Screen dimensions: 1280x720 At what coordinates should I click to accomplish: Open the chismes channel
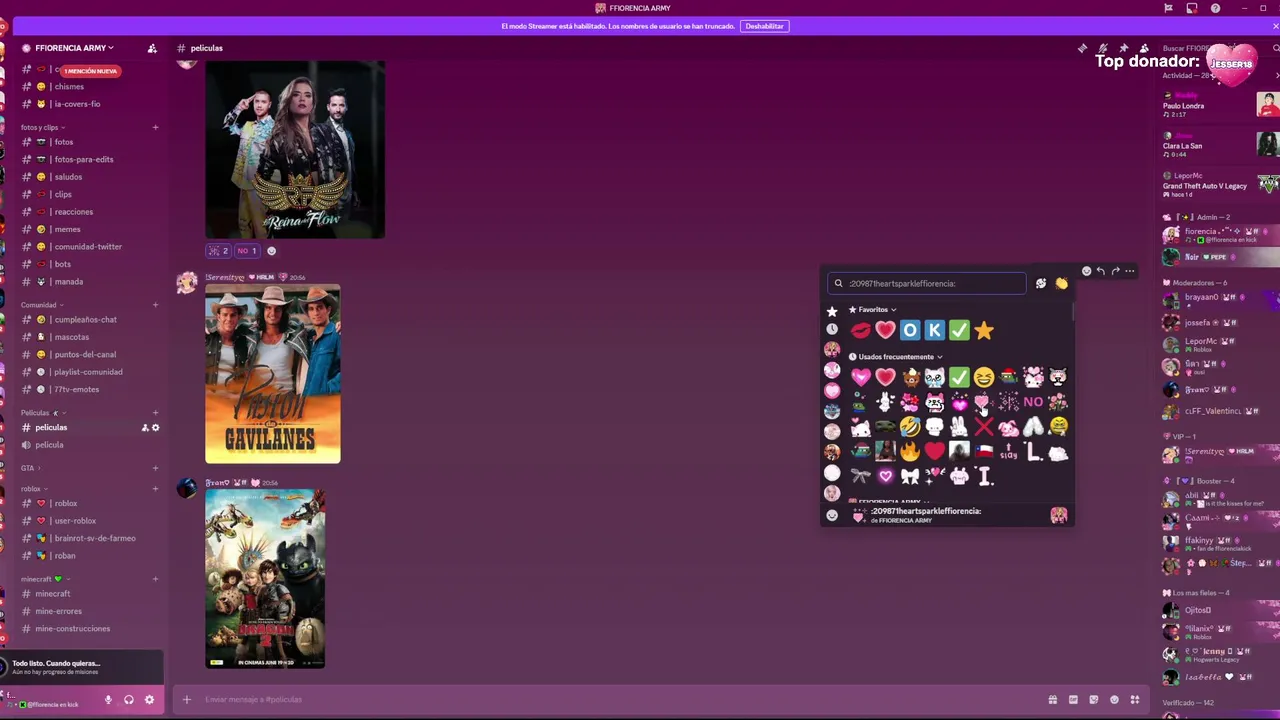coord(69,87)
